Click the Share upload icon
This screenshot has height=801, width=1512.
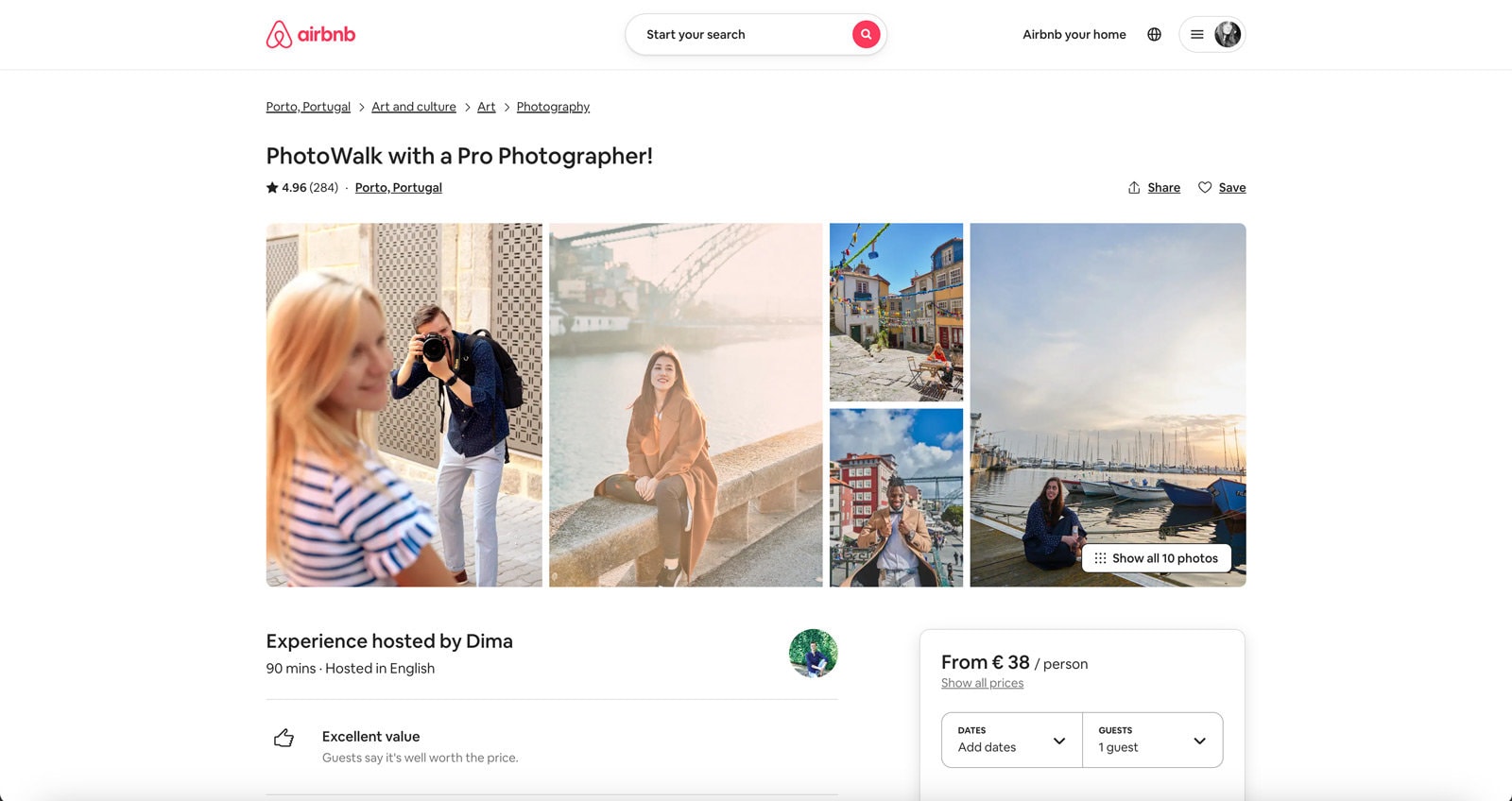pos(1134,187)
